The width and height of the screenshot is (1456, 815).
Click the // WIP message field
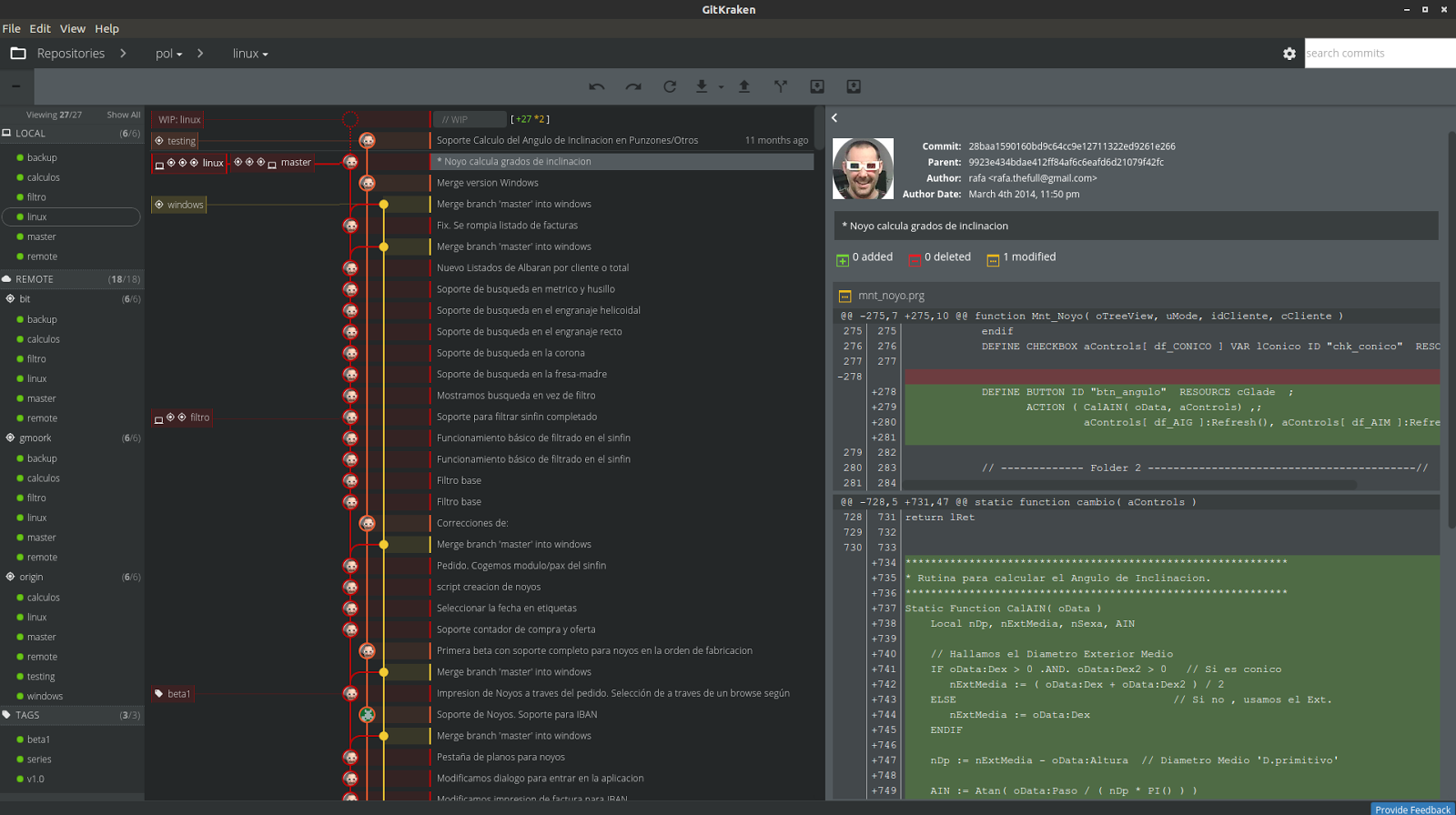[470, 119]
